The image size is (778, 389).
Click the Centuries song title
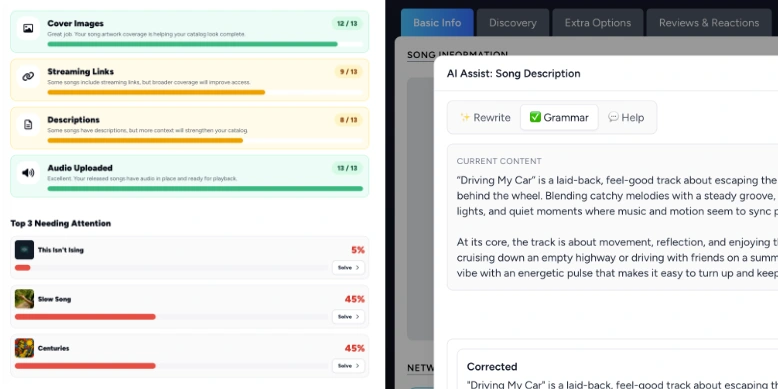[x=54, y=348]
